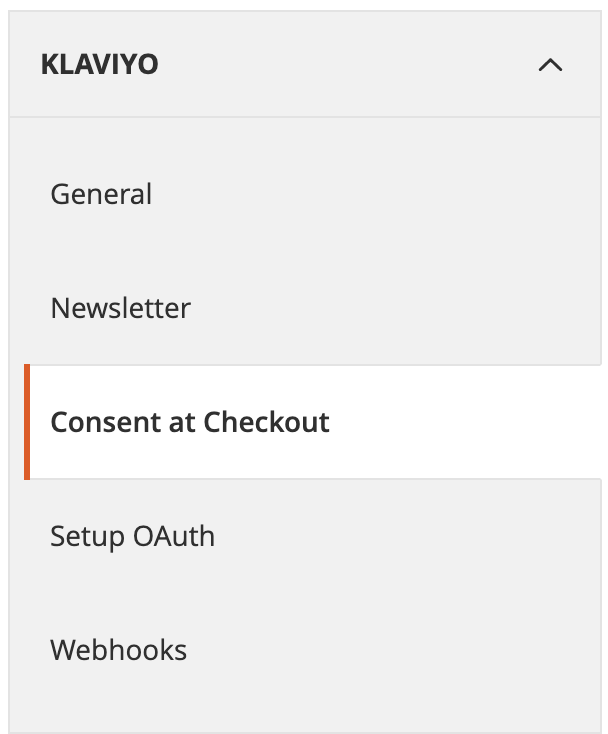This screenshot has height=734, width=608.
Task: Click the KLAVIYO section header title
Action: [x=99, y=66]
